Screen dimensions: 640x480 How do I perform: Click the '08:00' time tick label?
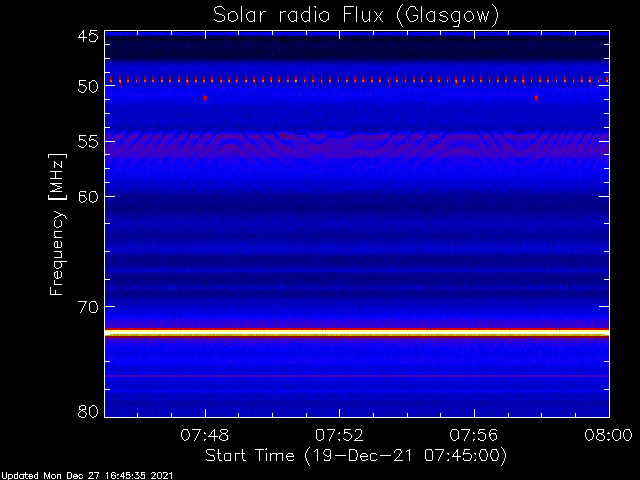point(609,435)
